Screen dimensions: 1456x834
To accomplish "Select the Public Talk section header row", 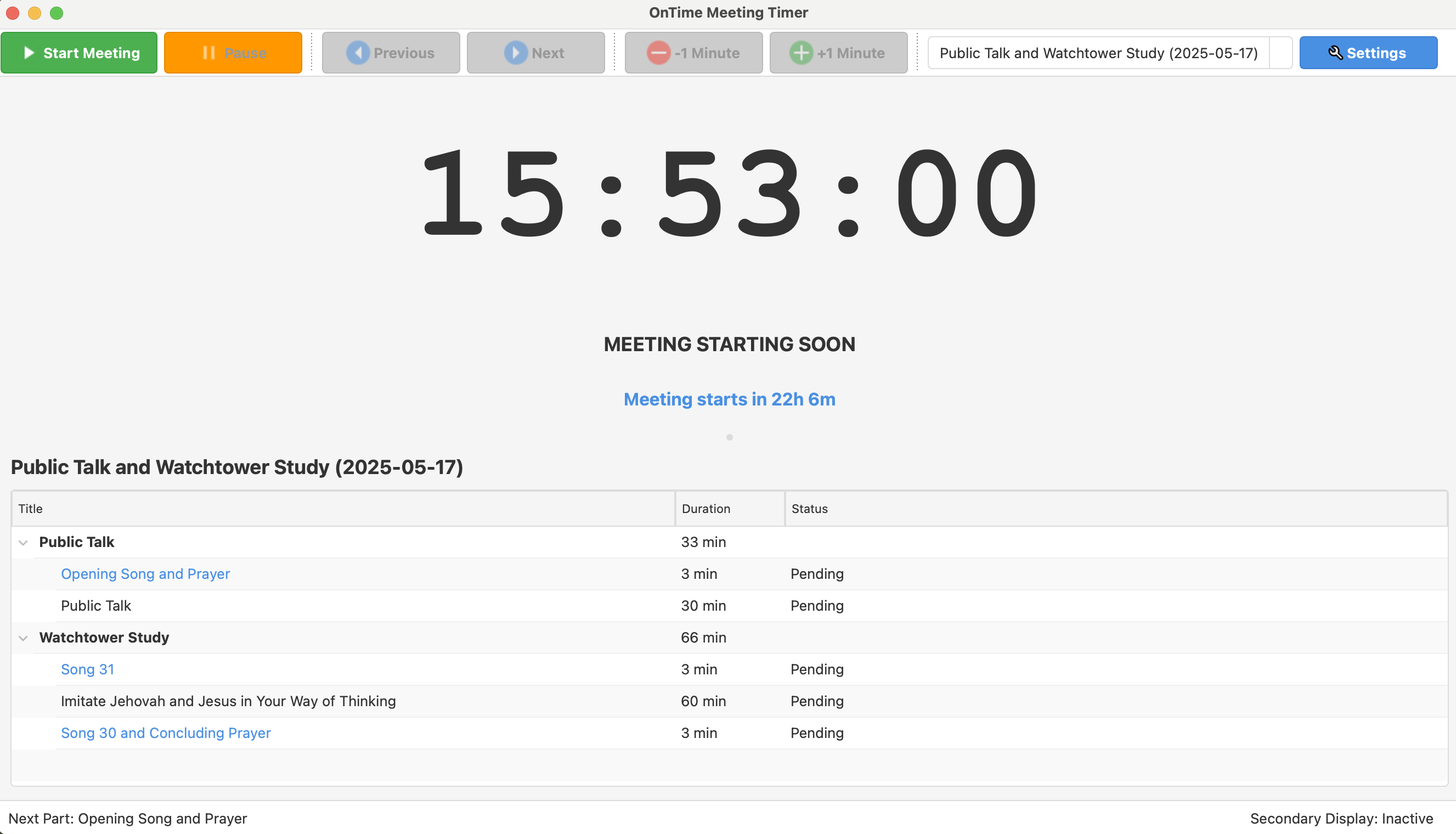I will (x=729, y=542).
